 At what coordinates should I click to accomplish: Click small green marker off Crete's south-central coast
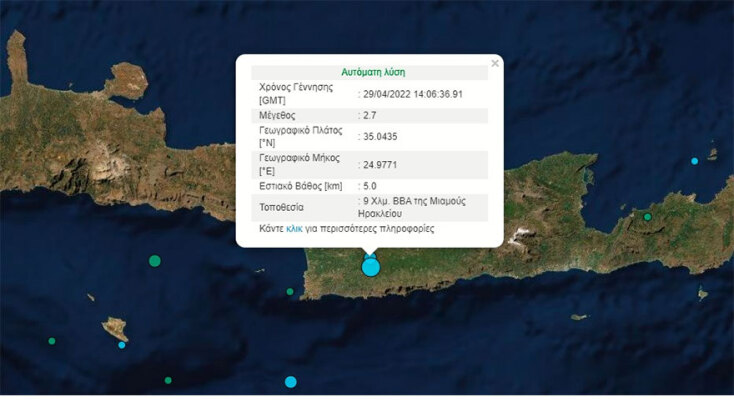tap(290, 292)
